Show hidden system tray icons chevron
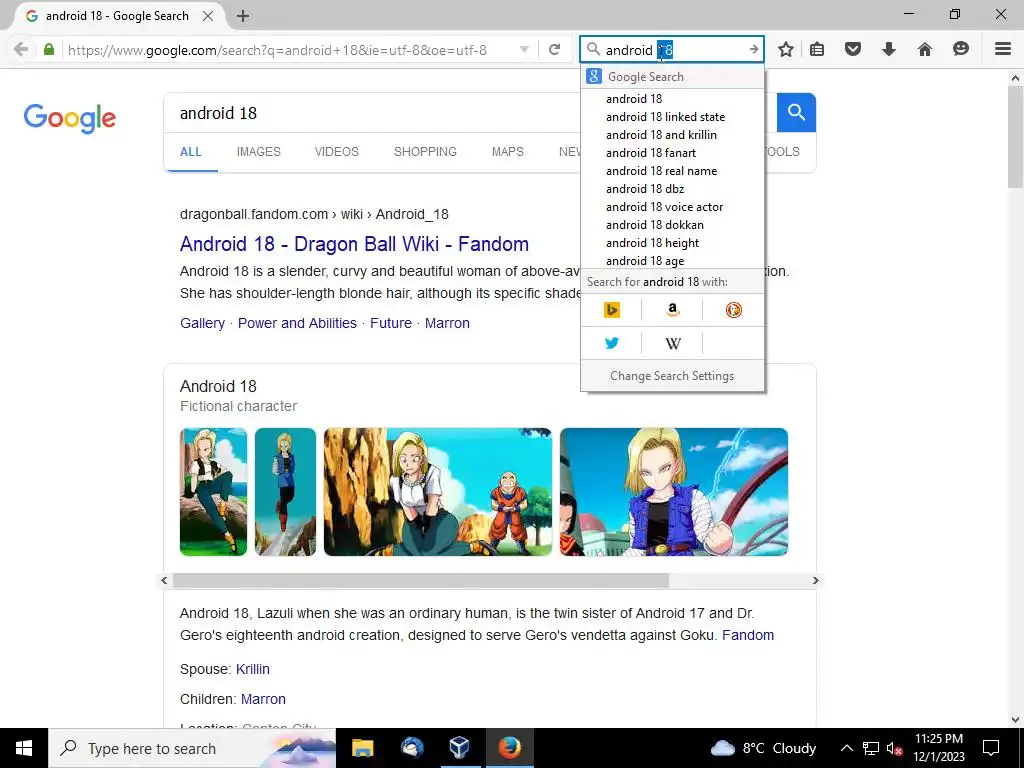The height and width of the screenshot is (768, 1024). click(x=846, y=748)
